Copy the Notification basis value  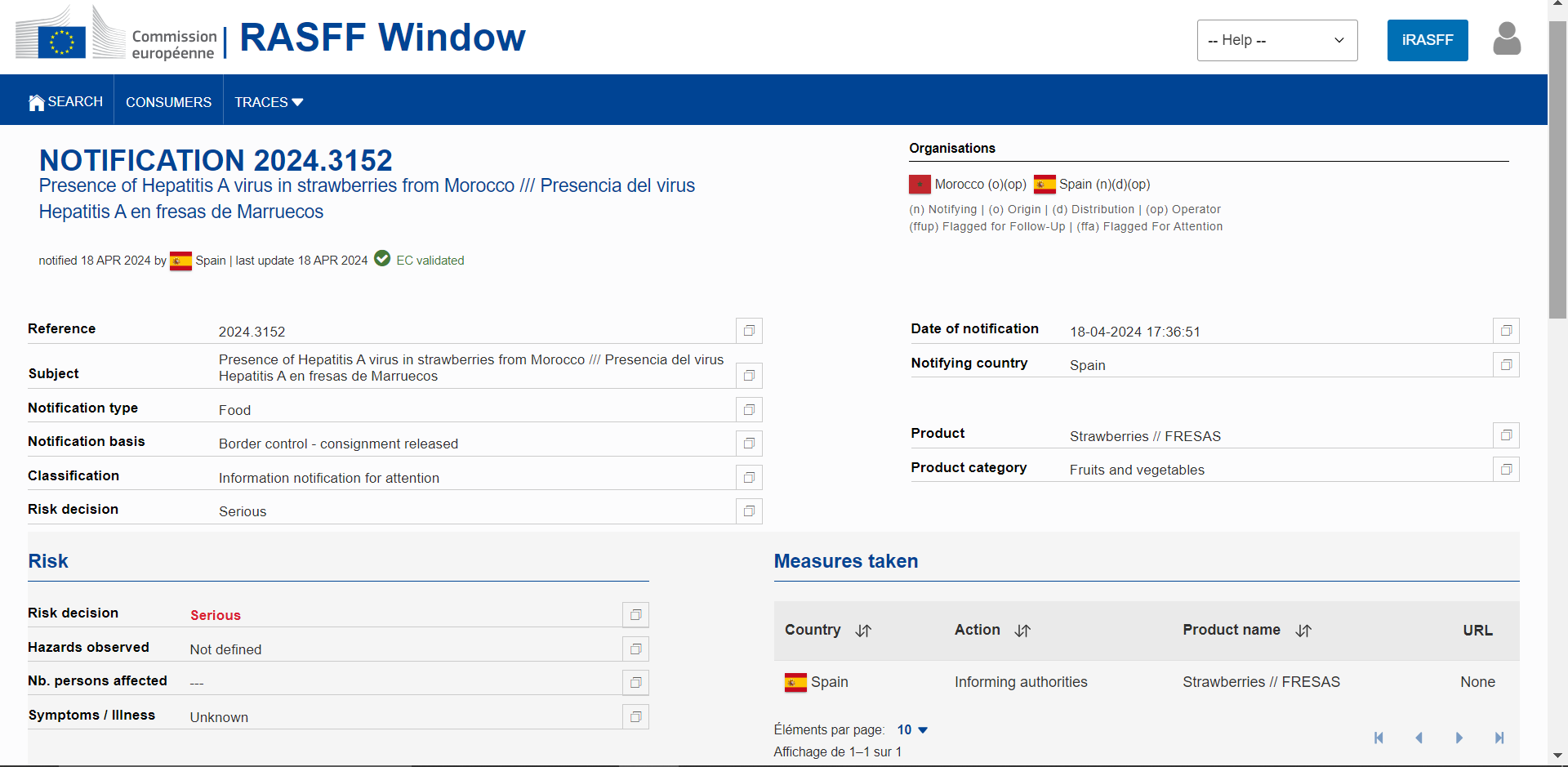[749, 444]
